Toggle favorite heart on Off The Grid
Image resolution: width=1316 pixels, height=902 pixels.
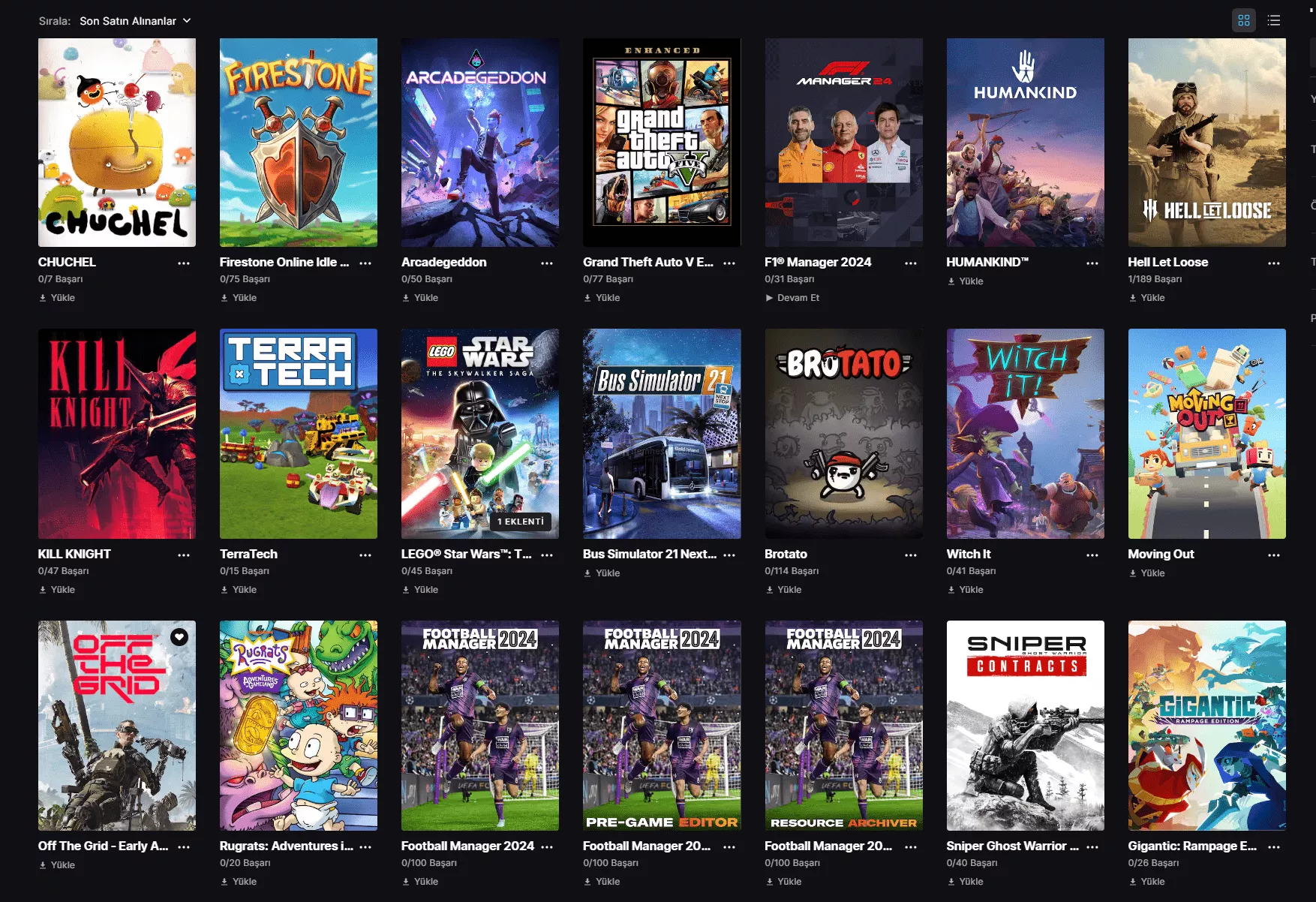[179, 637]
